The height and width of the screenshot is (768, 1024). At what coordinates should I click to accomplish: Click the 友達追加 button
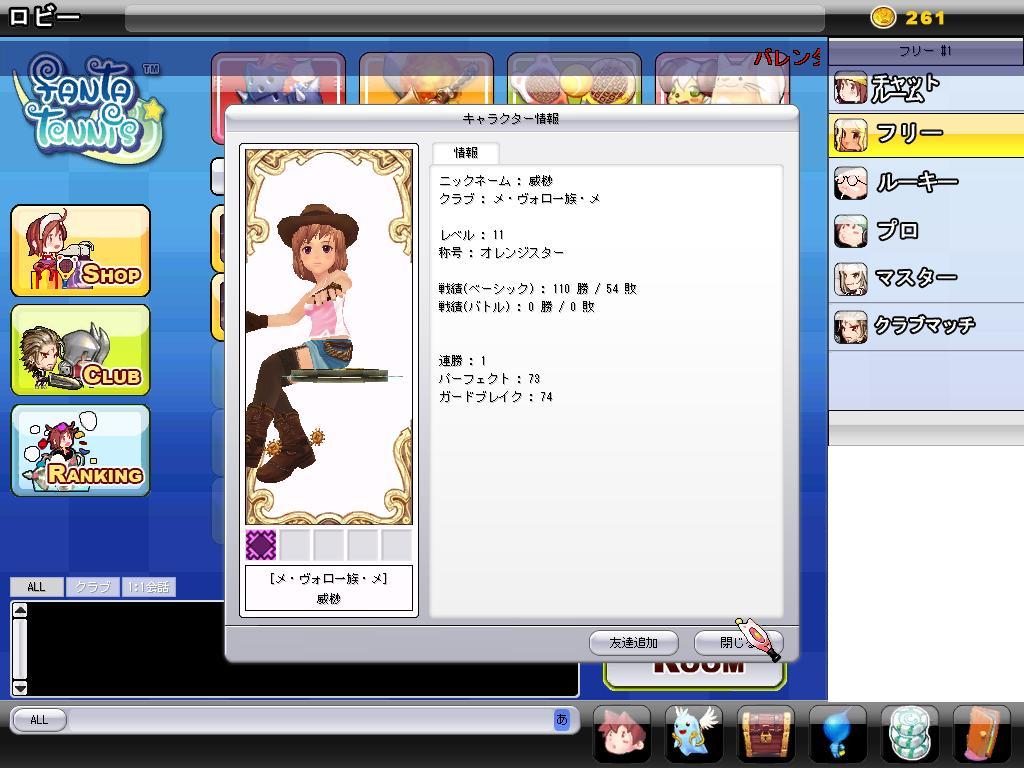(x=633, y=643)
